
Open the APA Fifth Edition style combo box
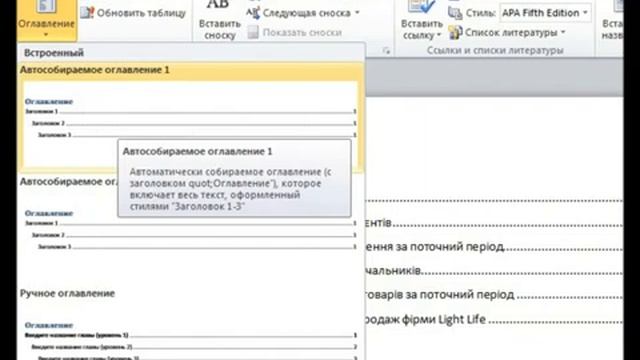pyautogui.click(x=545, y=13)
